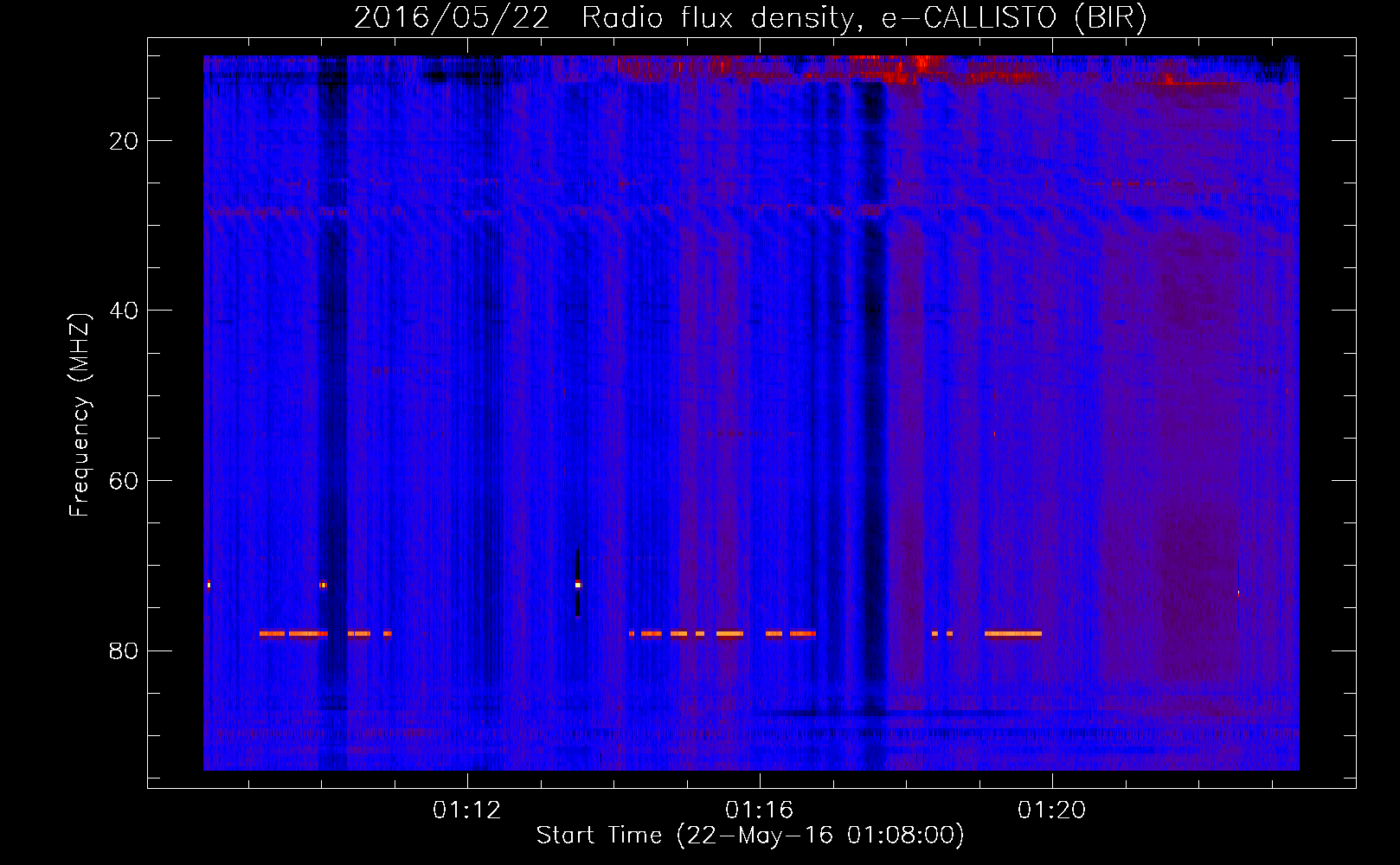Click the long orange emission segment near 01:19:30
The width and height of the screenshot is (1400, 865).
(x=1013, y=633)
